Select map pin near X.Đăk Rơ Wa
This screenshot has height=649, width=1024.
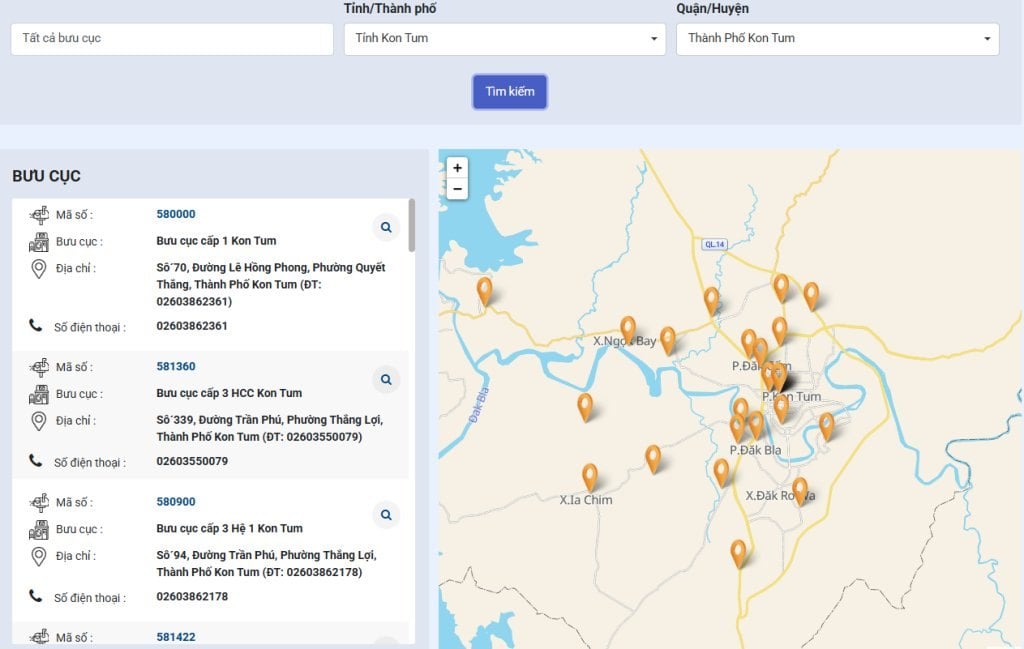pos(800,490)
